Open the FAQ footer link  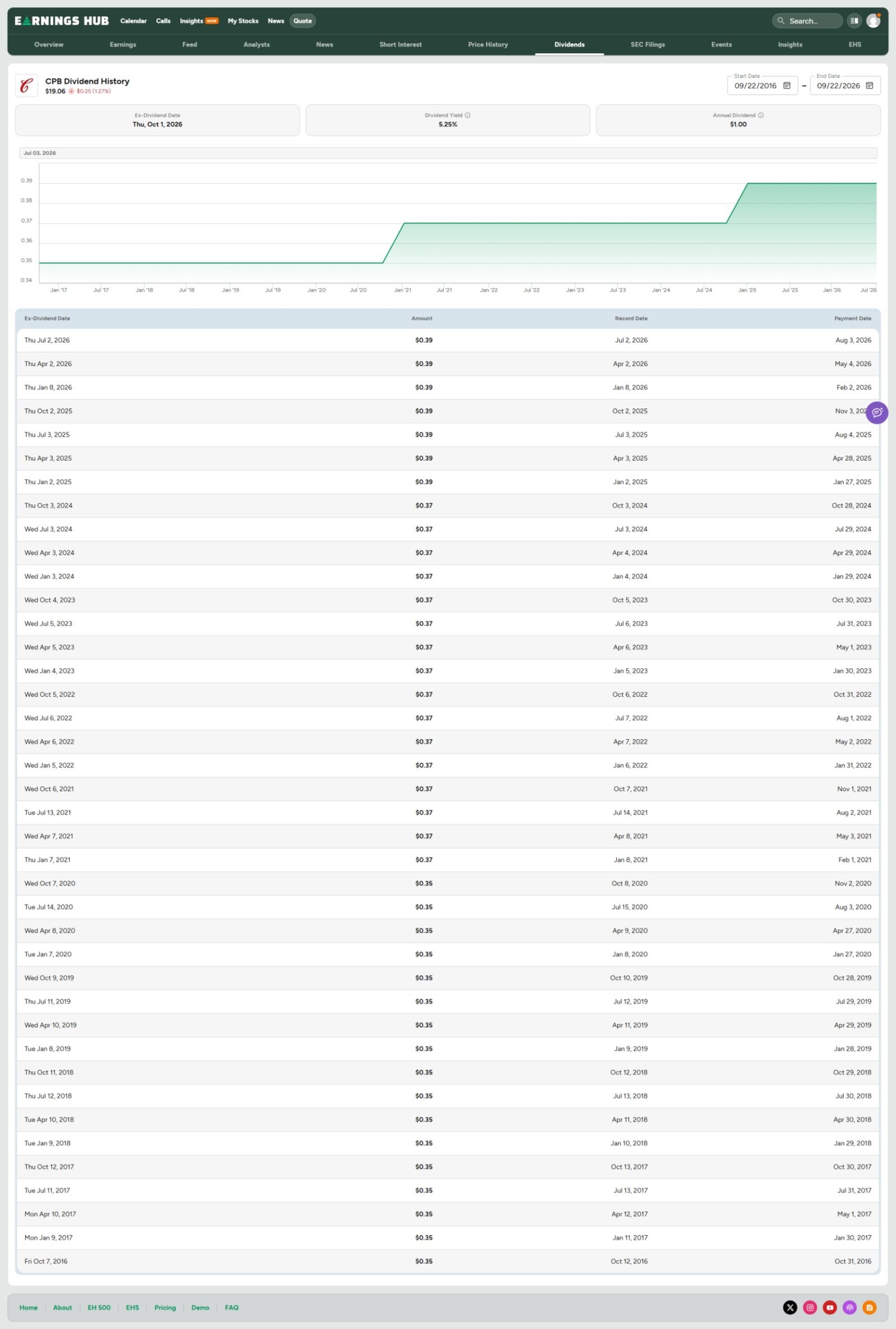231,1307
